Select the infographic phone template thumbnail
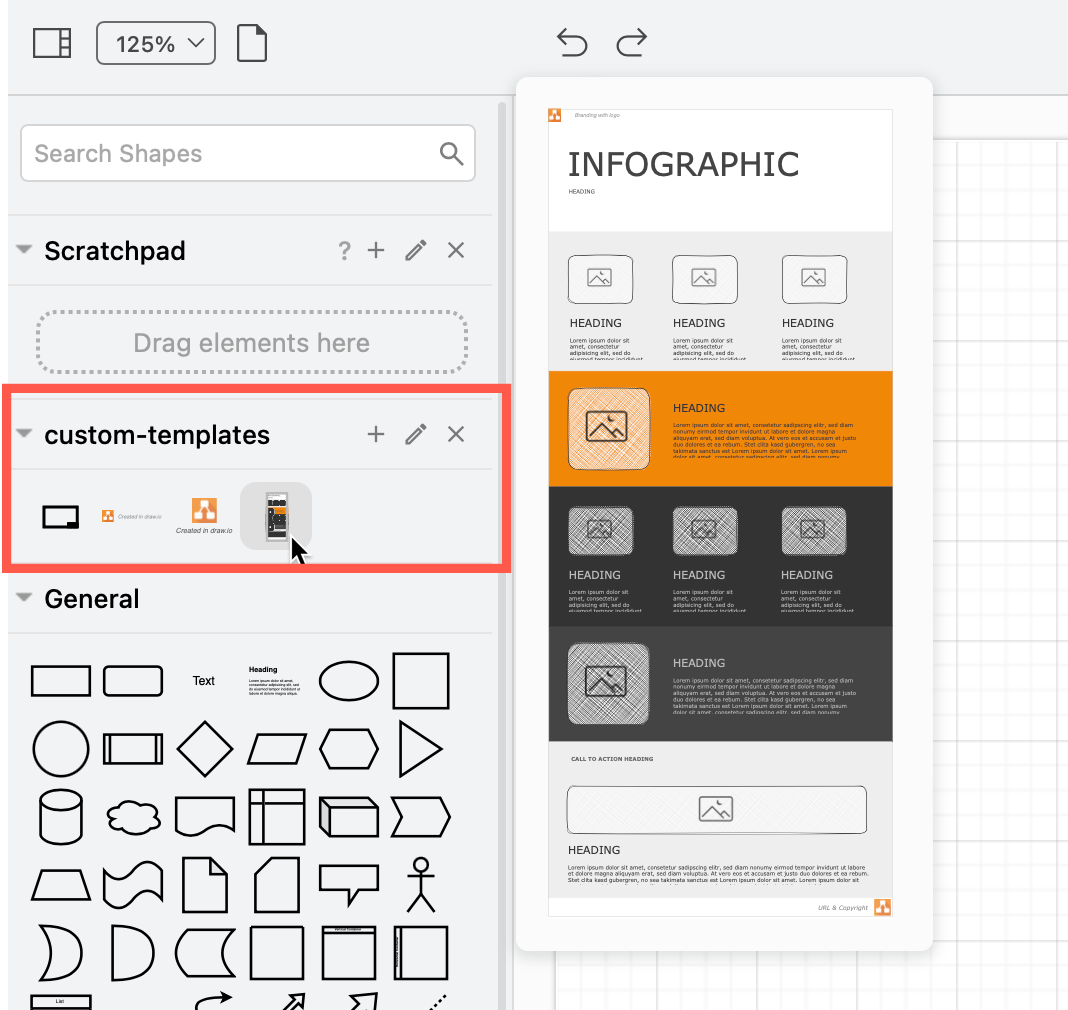Viewport: 1068px width, 1010px height. 276,516
